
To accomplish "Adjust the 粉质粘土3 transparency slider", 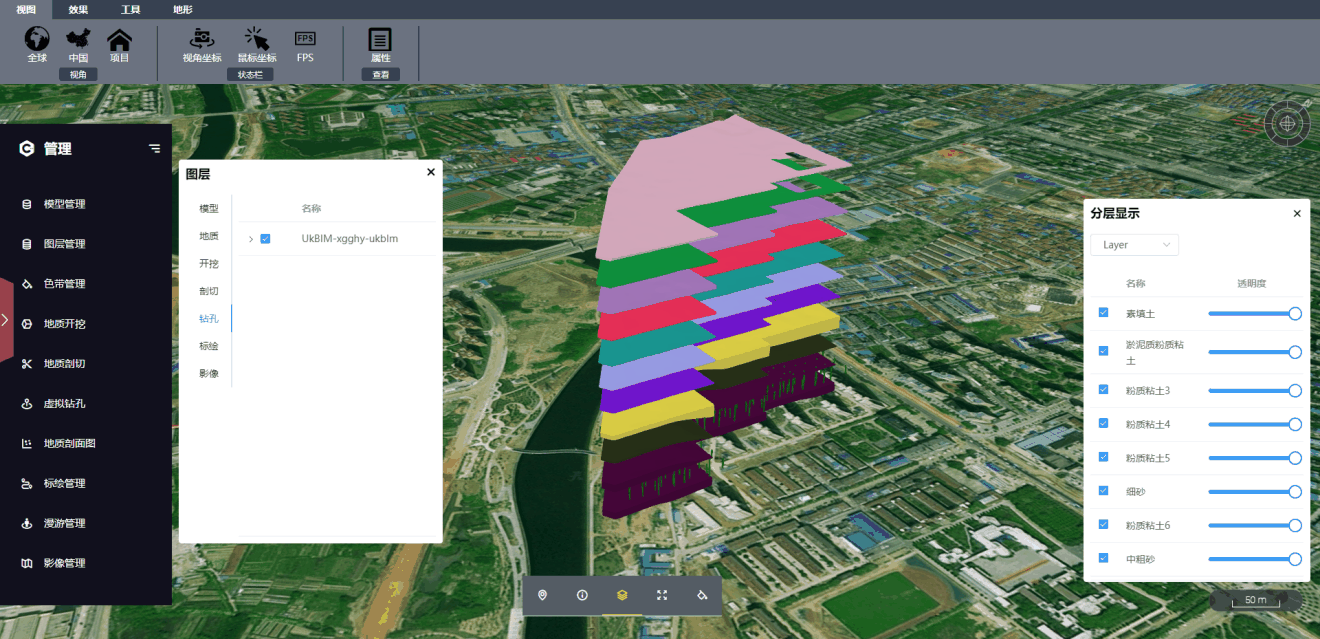I will point(1254,390).
